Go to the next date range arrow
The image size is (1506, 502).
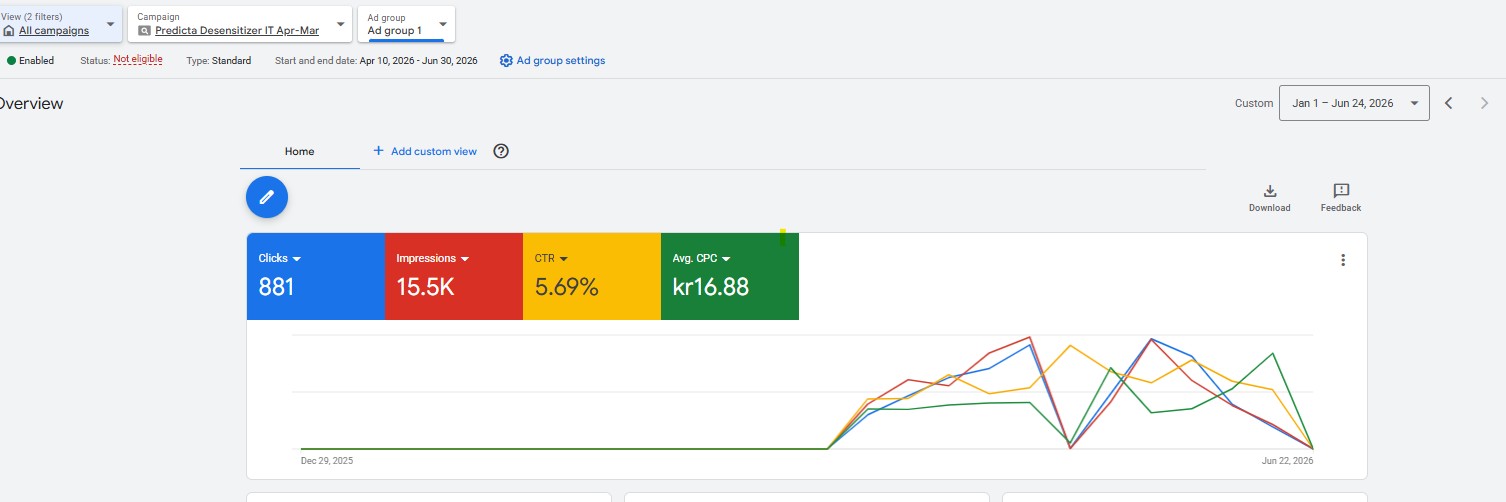(x=1484, y=103)
